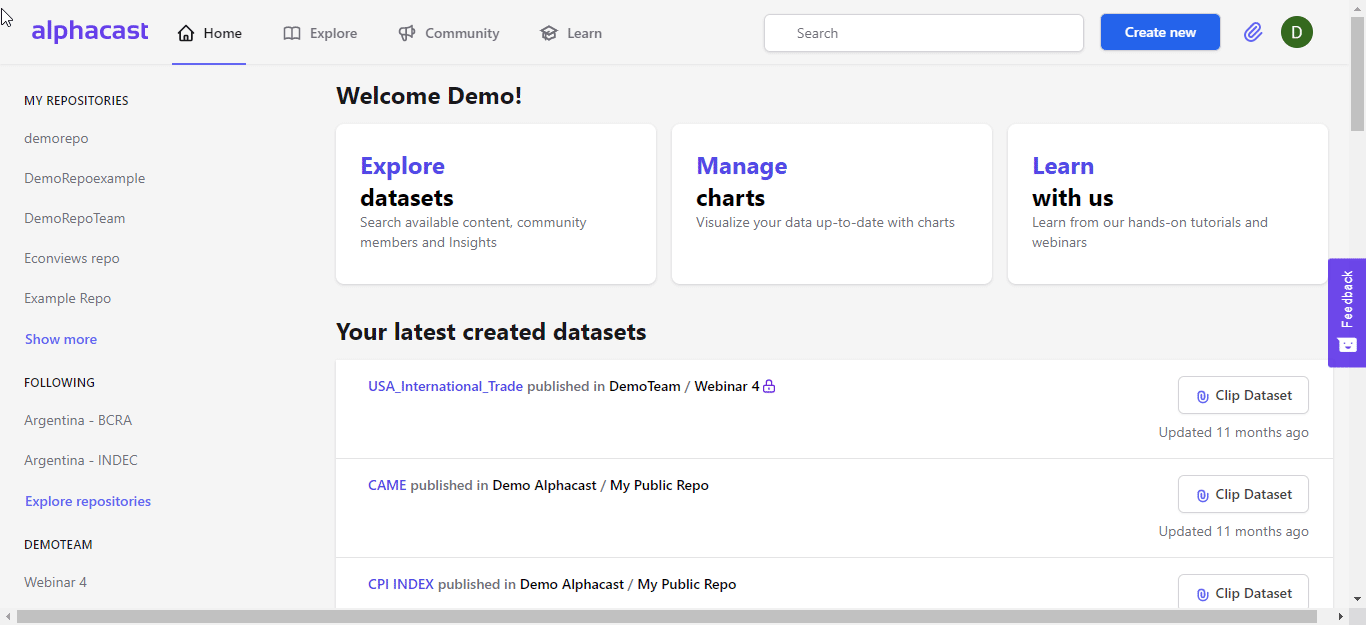Click inside the Search field
The height and width of the screenshot is (625, 1366).
tap(923, 33)
